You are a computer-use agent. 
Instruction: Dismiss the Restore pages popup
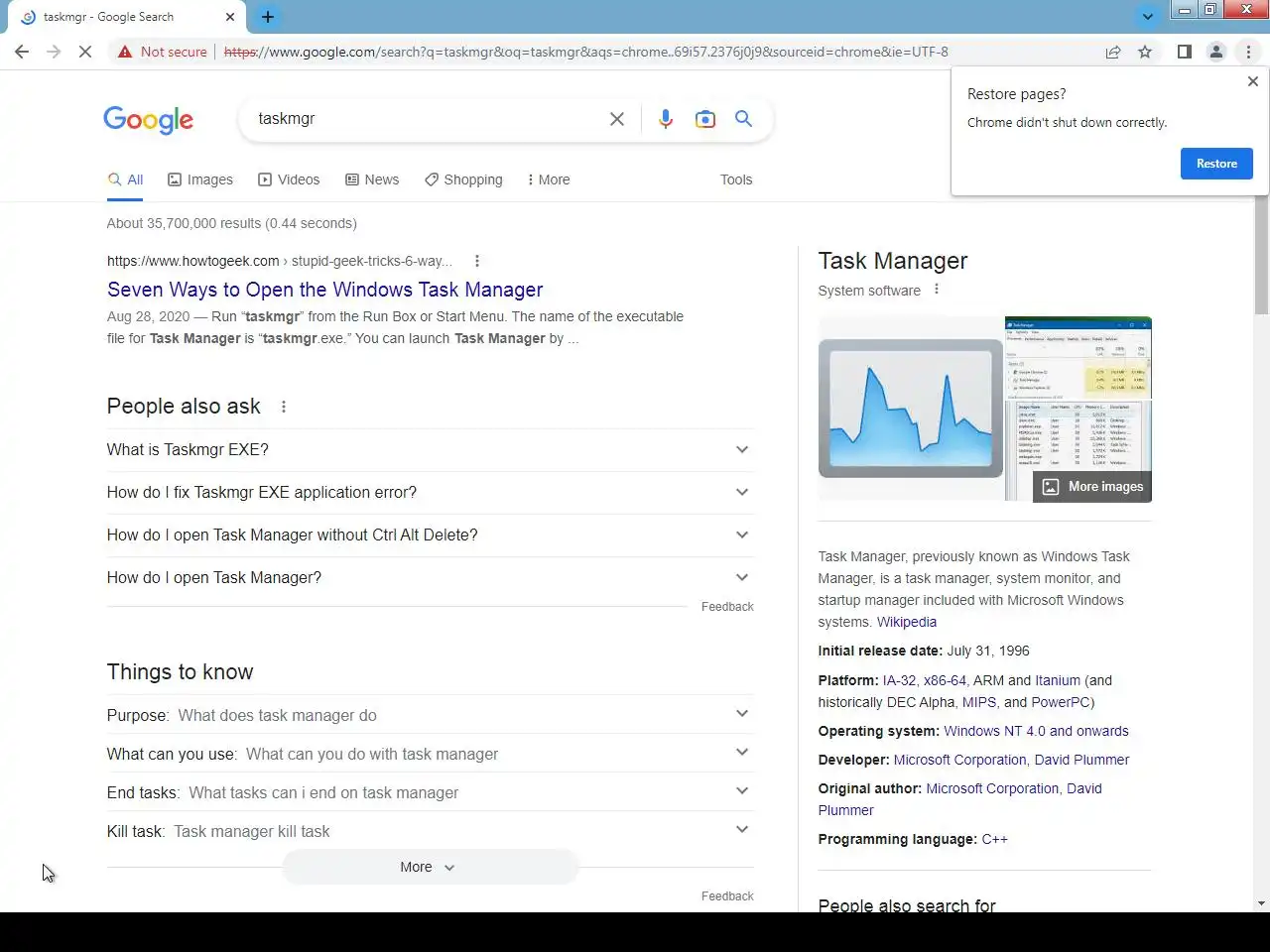[1252, 81]
